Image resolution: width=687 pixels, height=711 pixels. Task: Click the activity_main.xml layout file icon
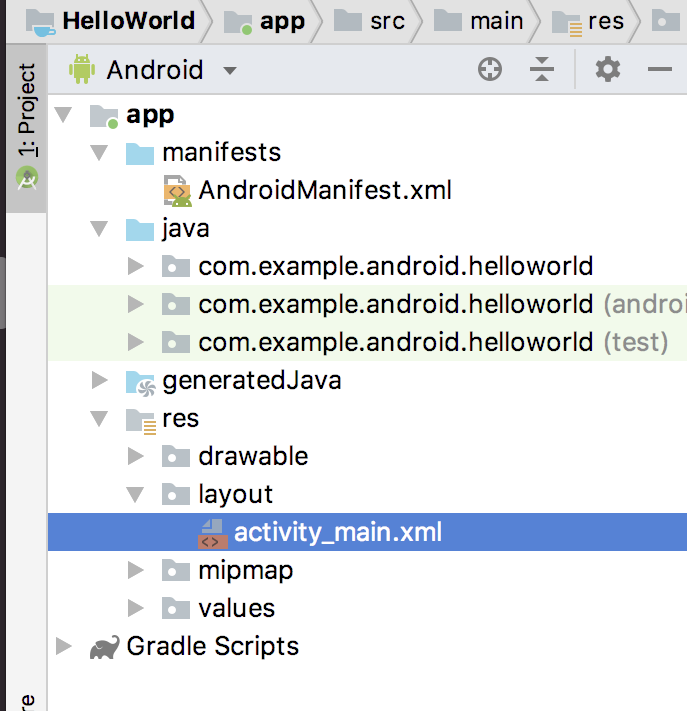(x=213, y=533)
